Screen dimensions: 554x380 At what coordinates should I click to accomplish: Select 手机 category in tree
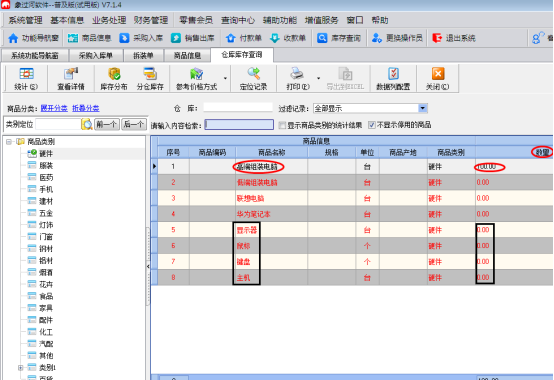tap(46, 189)
